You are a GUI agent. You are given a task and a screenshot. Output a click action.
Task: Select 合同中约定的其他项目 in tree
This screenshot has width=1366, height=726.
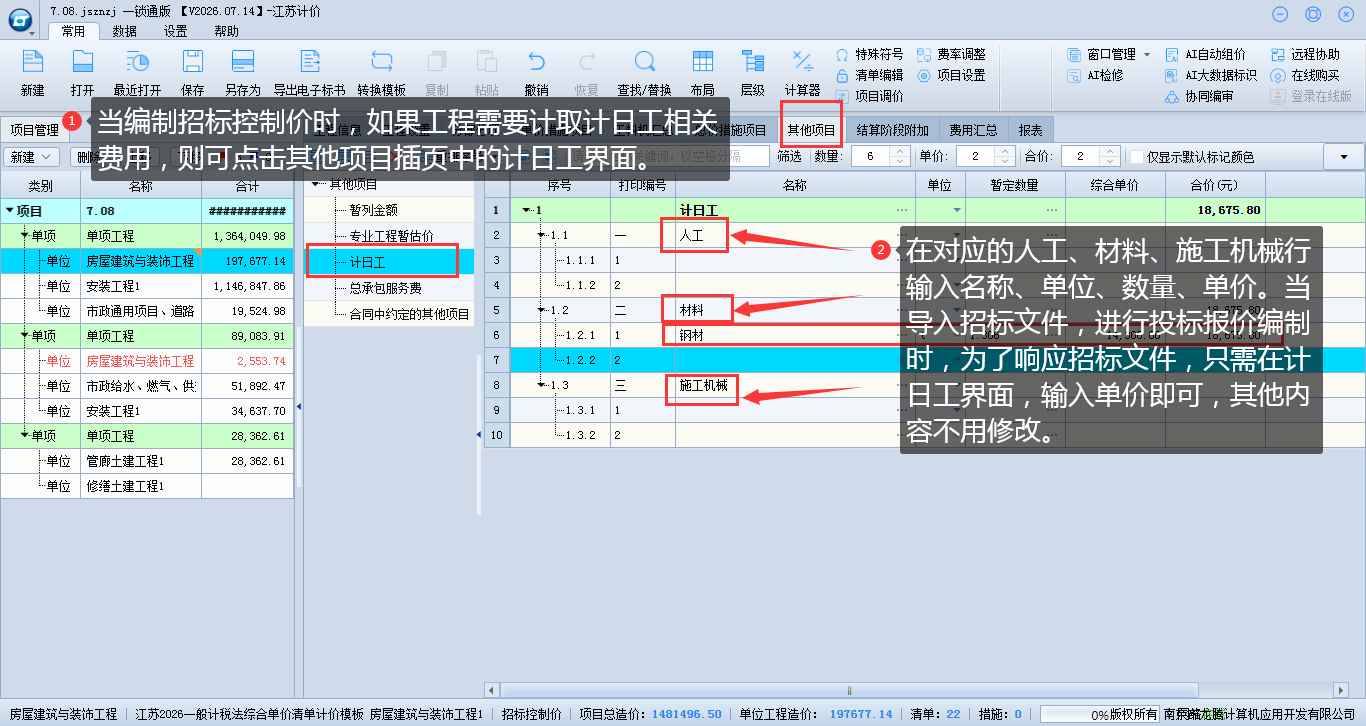(x=409, y=314)
